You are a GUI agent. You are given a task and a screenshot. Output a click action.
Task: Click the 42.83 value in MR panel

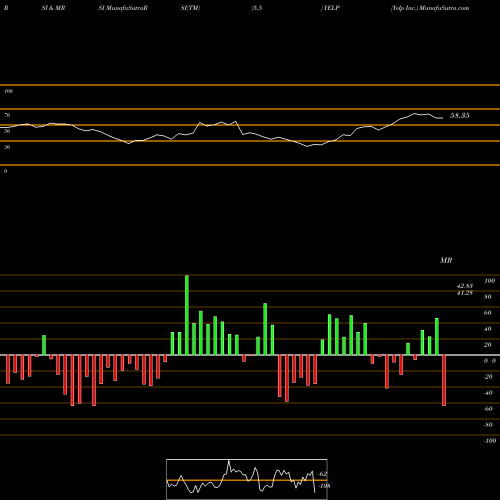(x=465, y=286)
